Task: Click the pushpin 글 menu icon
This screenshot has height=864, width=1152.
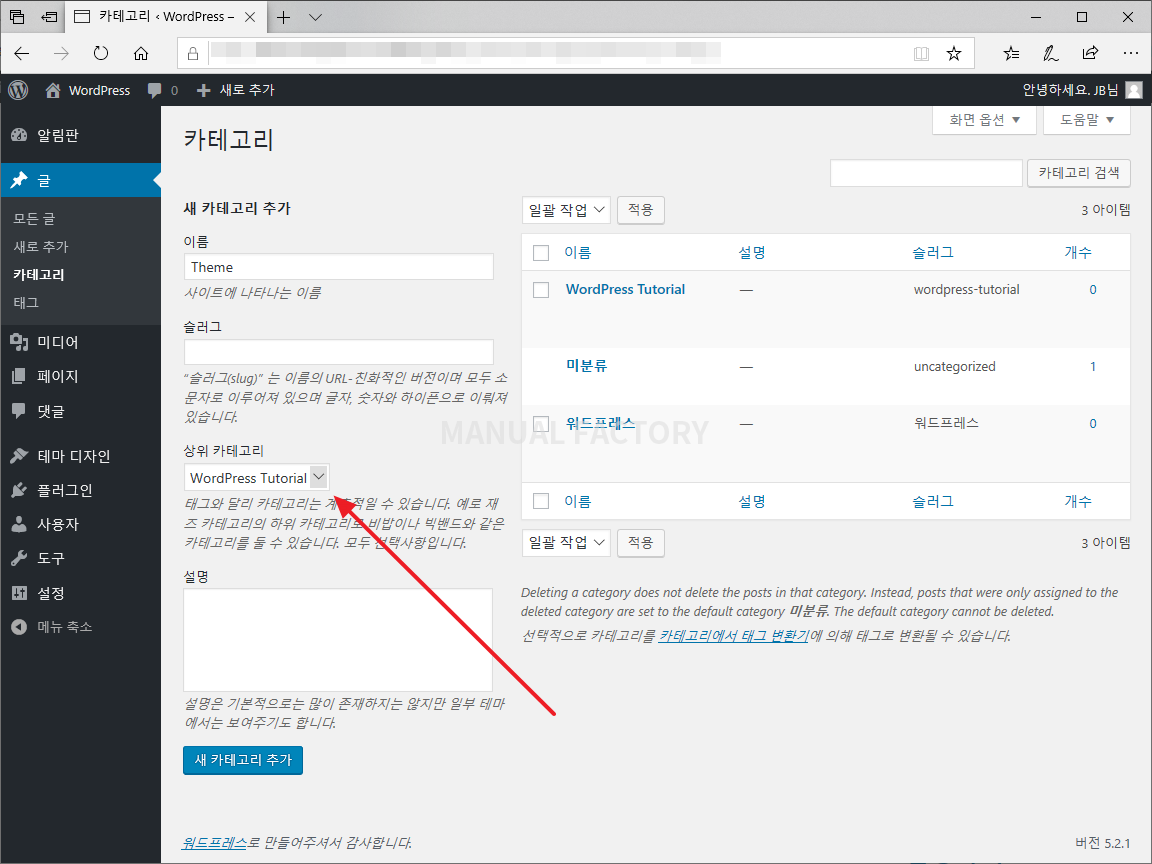Action: coord(19,180)
